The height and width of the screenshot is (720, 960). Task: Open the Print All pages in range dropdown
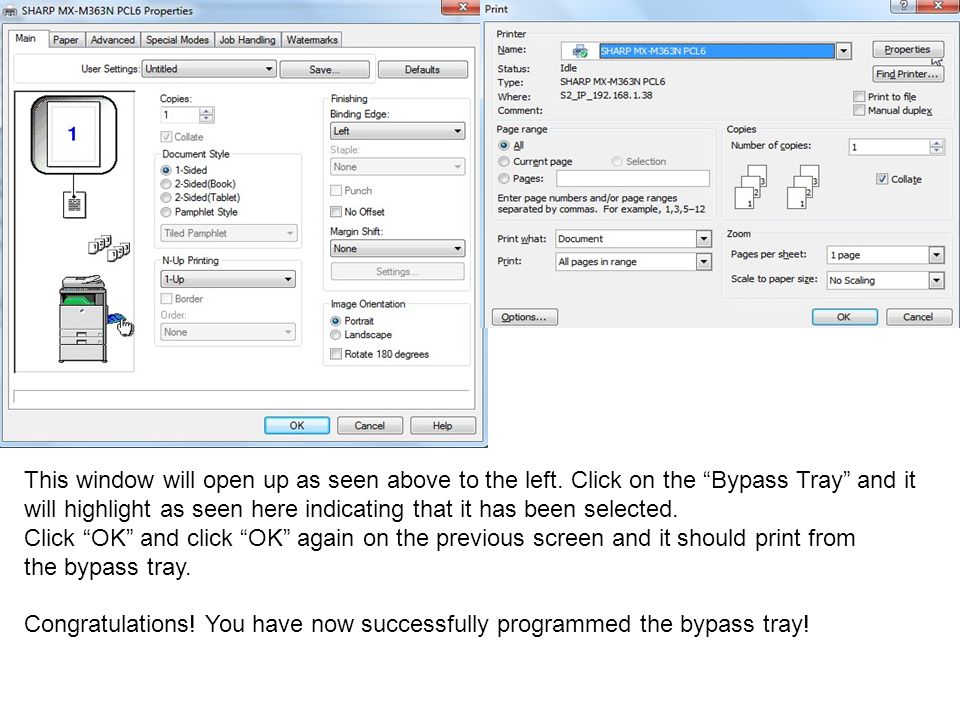[x=704, y=262]
